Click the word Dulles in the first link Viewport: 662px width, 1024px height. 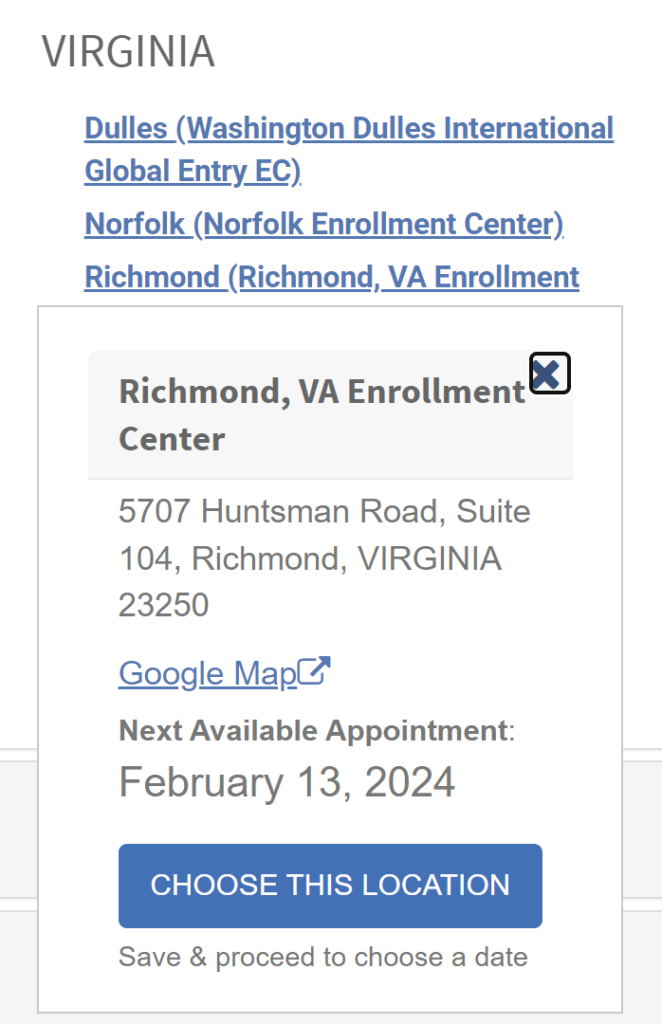point(127,129)
